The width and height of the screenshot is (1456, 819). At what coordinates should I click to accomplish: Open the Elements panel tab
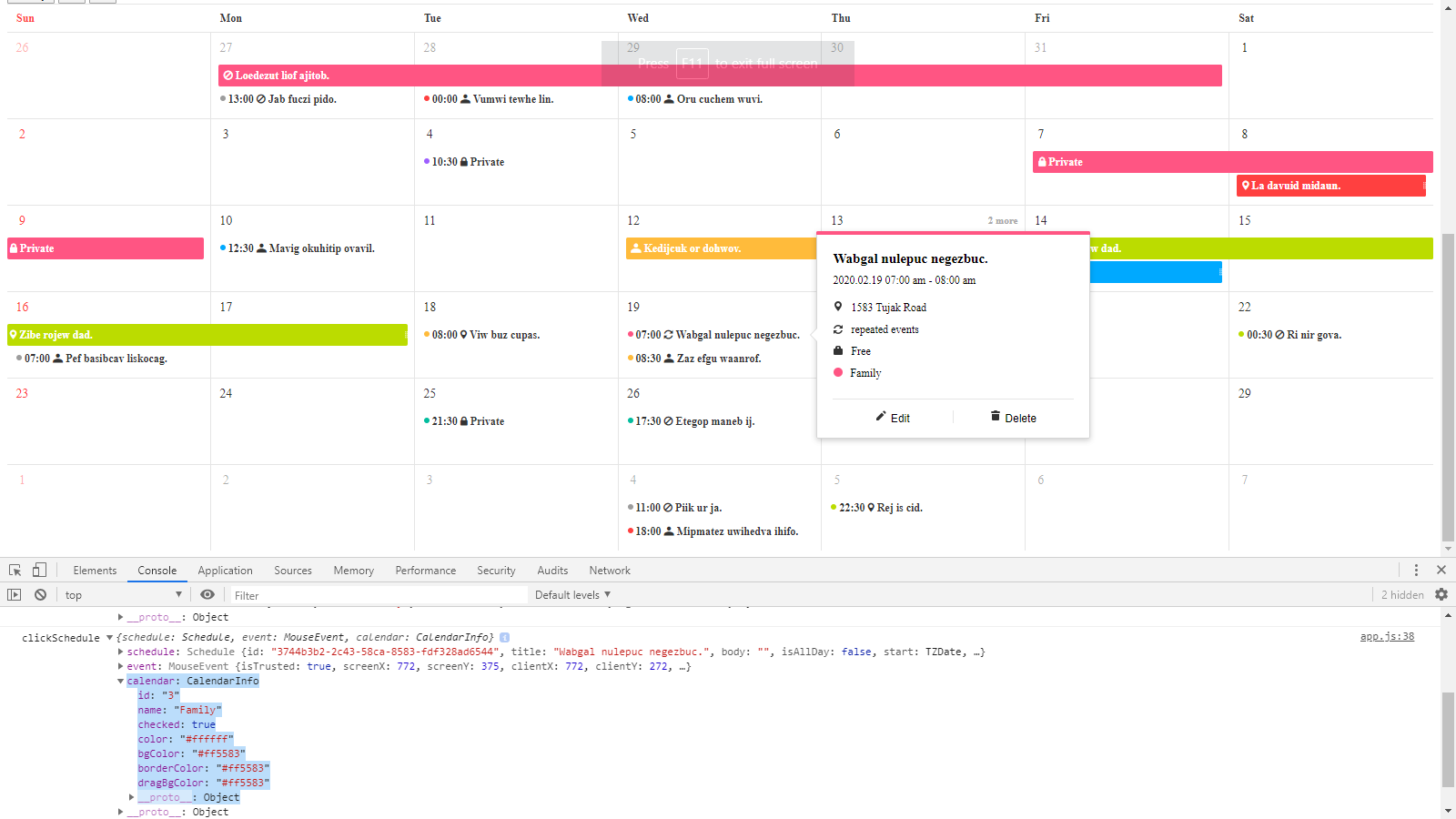(x=95, y=570)
